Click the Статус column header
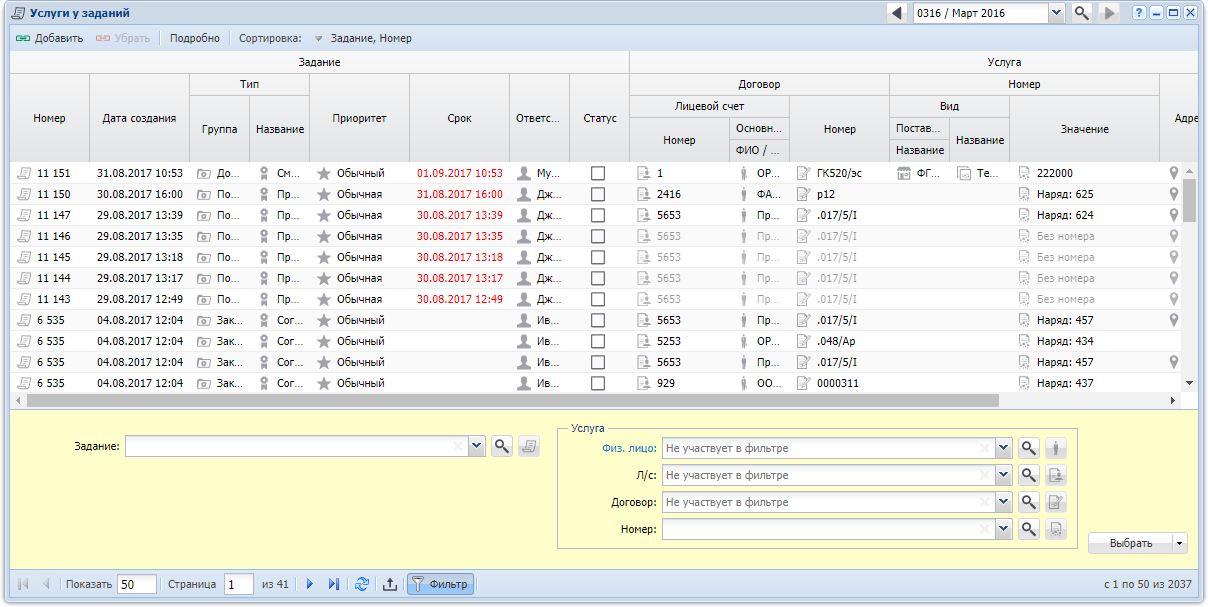Viewport: 1208px width, 607px height. tap(599, 118)
